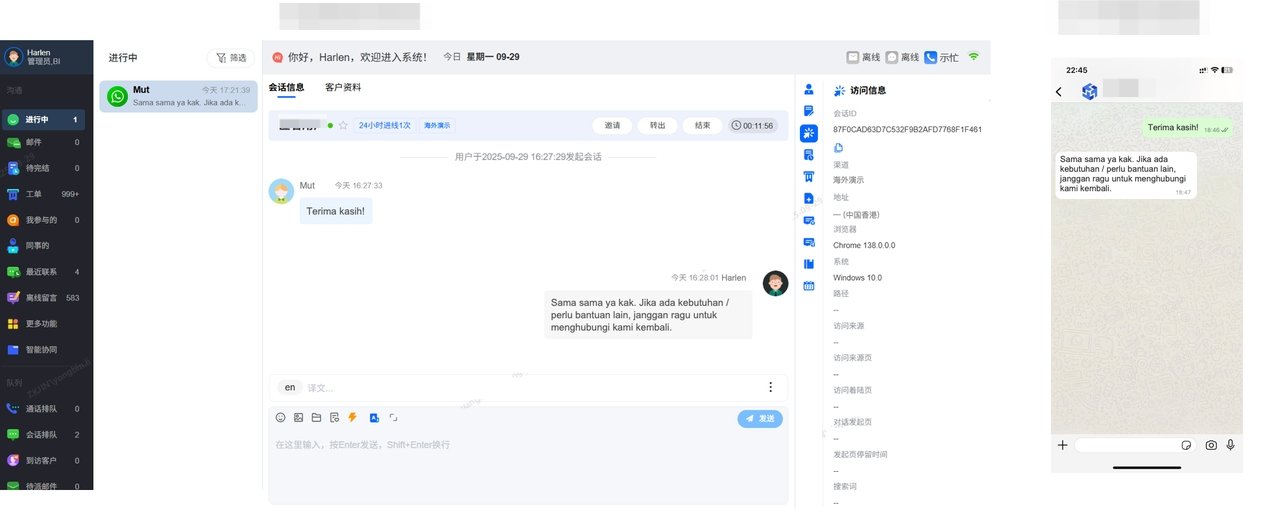Image resolution: width=1280 pixels, height=525 pixels.
Task: Toggle the email channel 离线 status
Action: 863,58
